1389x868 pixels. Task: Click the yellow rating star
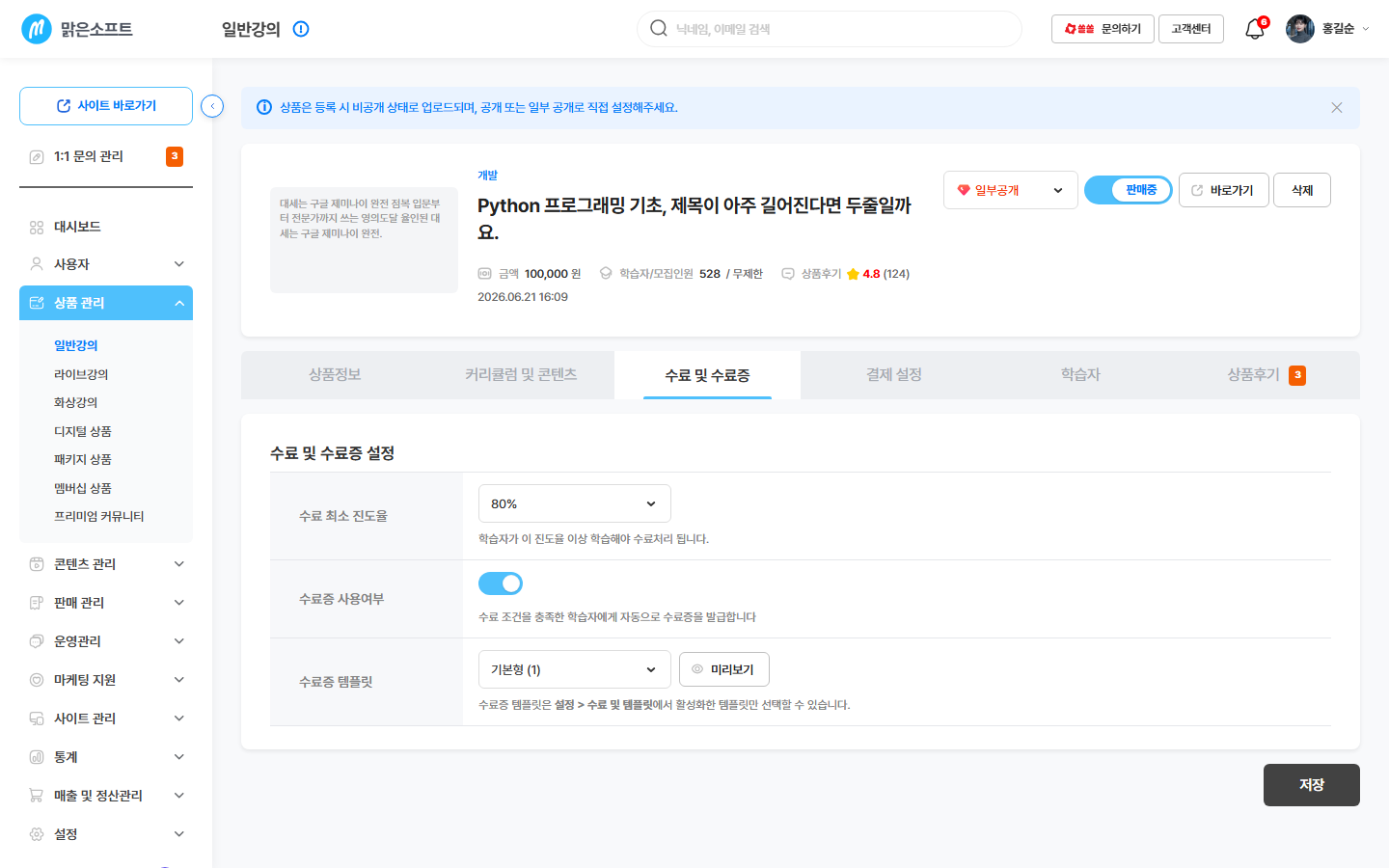pyautogui.click(x=853, y=274)
